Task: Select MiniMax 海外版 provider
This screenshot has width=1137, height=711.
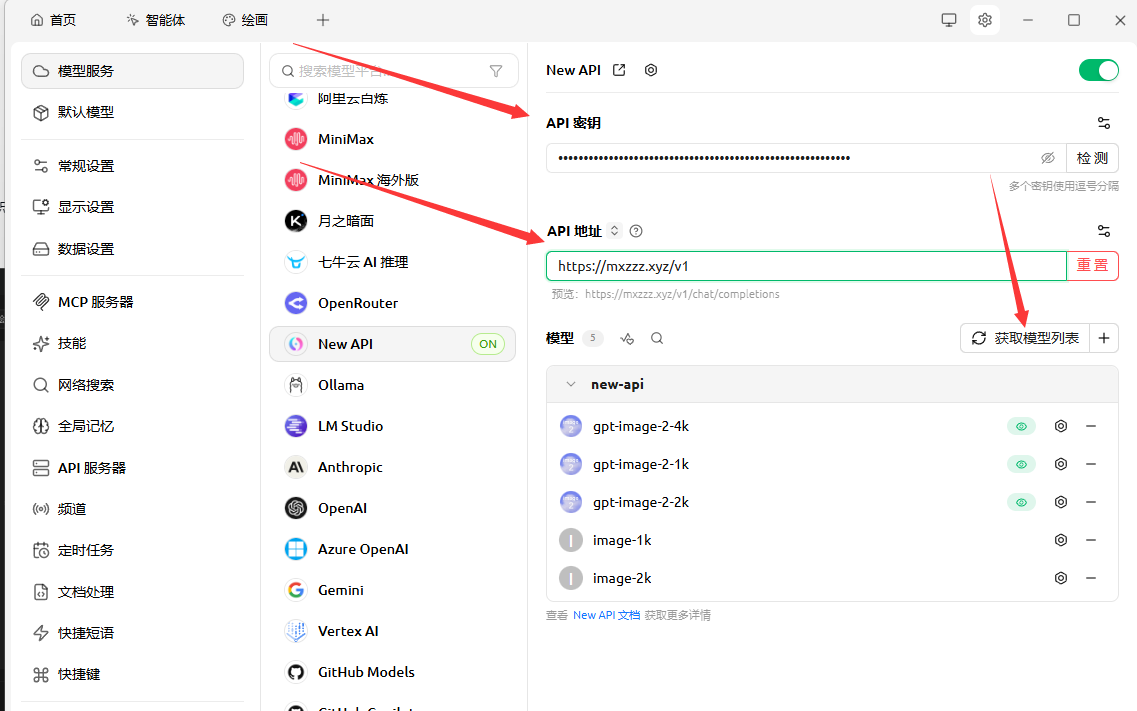Action: 392,180
